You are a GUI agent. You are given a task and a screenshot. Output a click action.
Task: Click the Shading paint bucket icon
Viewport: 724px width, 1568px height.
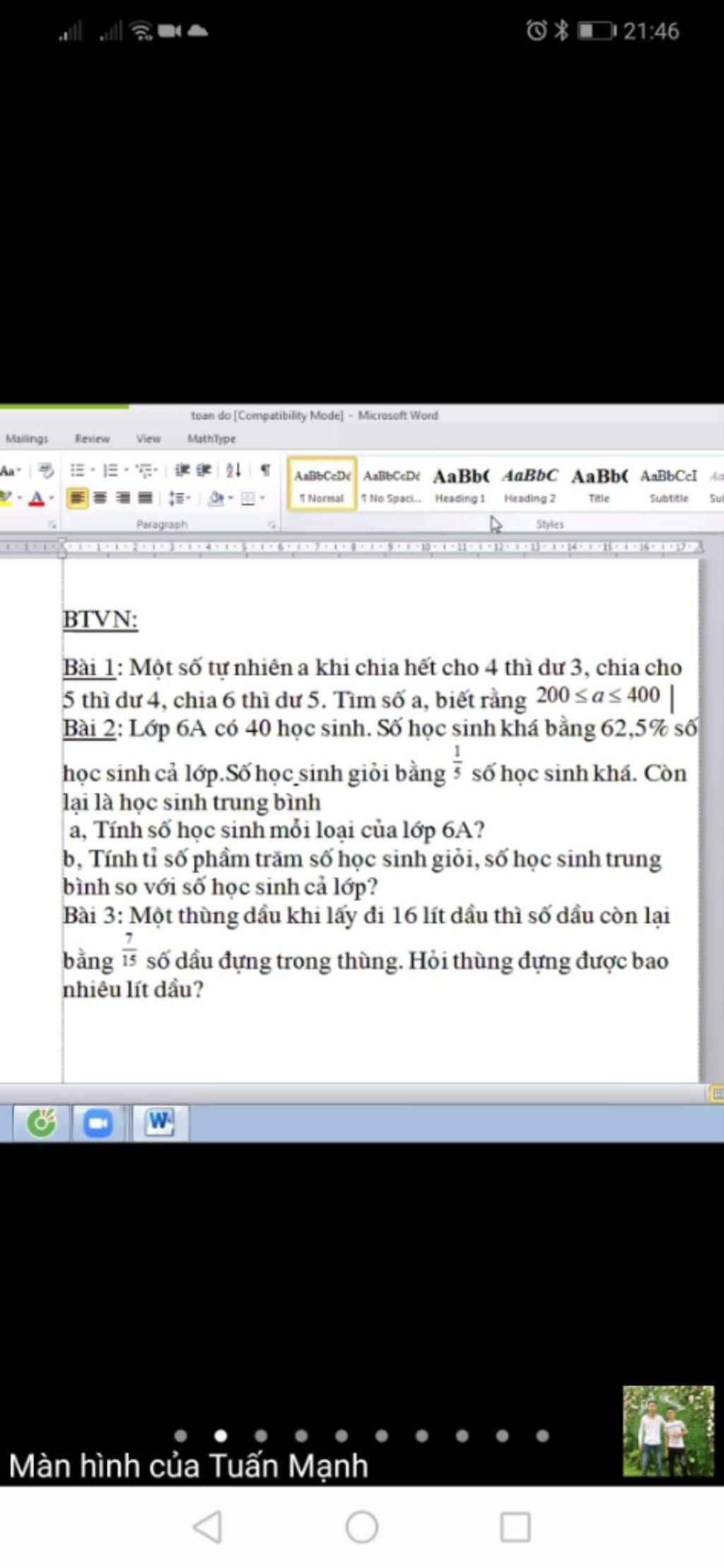tap(216, 499)
